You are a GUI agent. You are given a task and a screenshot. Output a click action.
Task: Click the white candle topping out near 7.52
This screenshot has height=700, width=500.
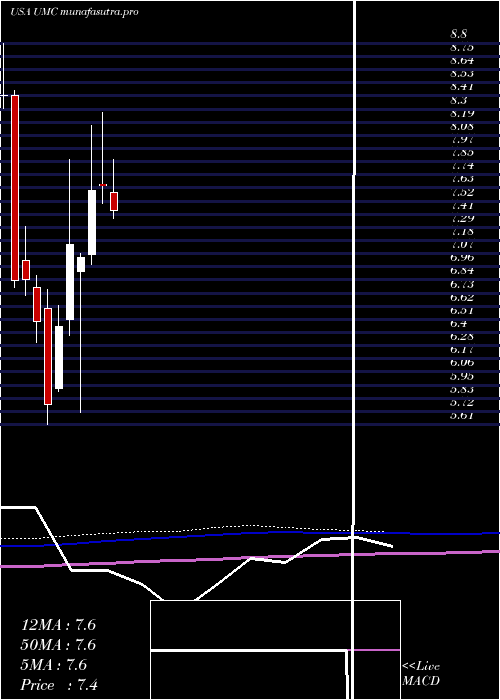point(92,222)
